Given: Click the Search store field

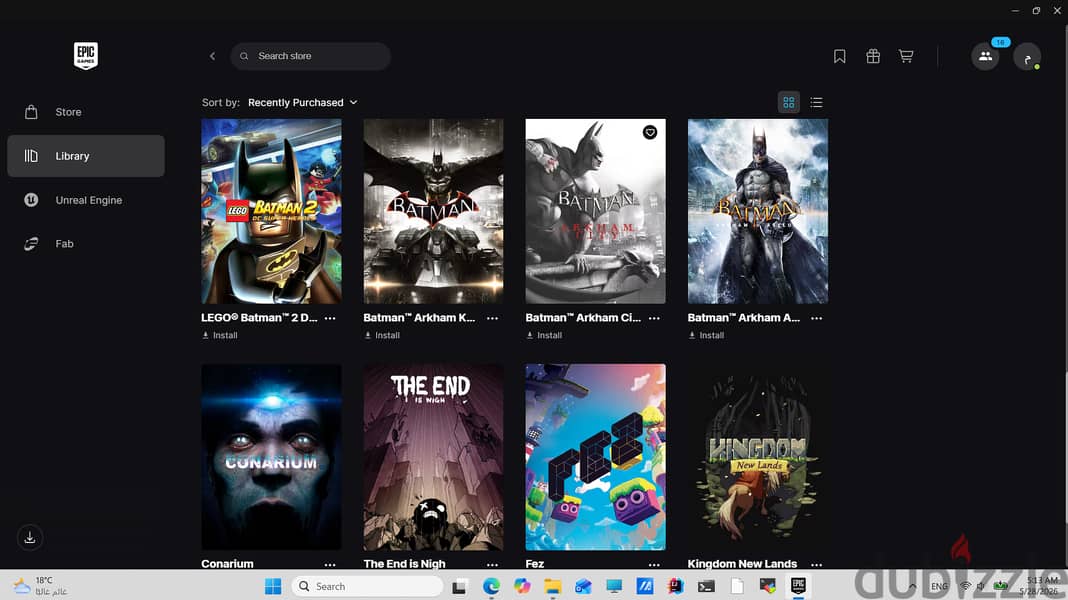Looking at the screenshot, I should coord(310,56).
